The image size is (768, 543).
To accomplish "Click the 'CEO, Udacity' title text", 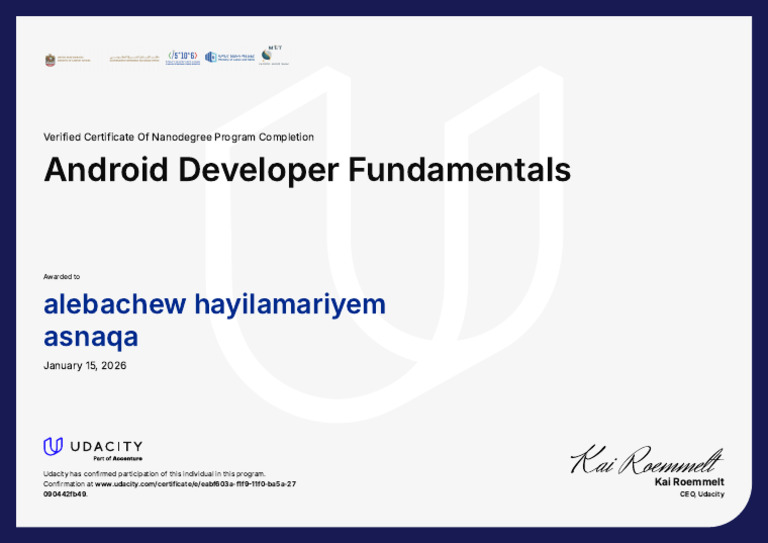I will [702, 494].
